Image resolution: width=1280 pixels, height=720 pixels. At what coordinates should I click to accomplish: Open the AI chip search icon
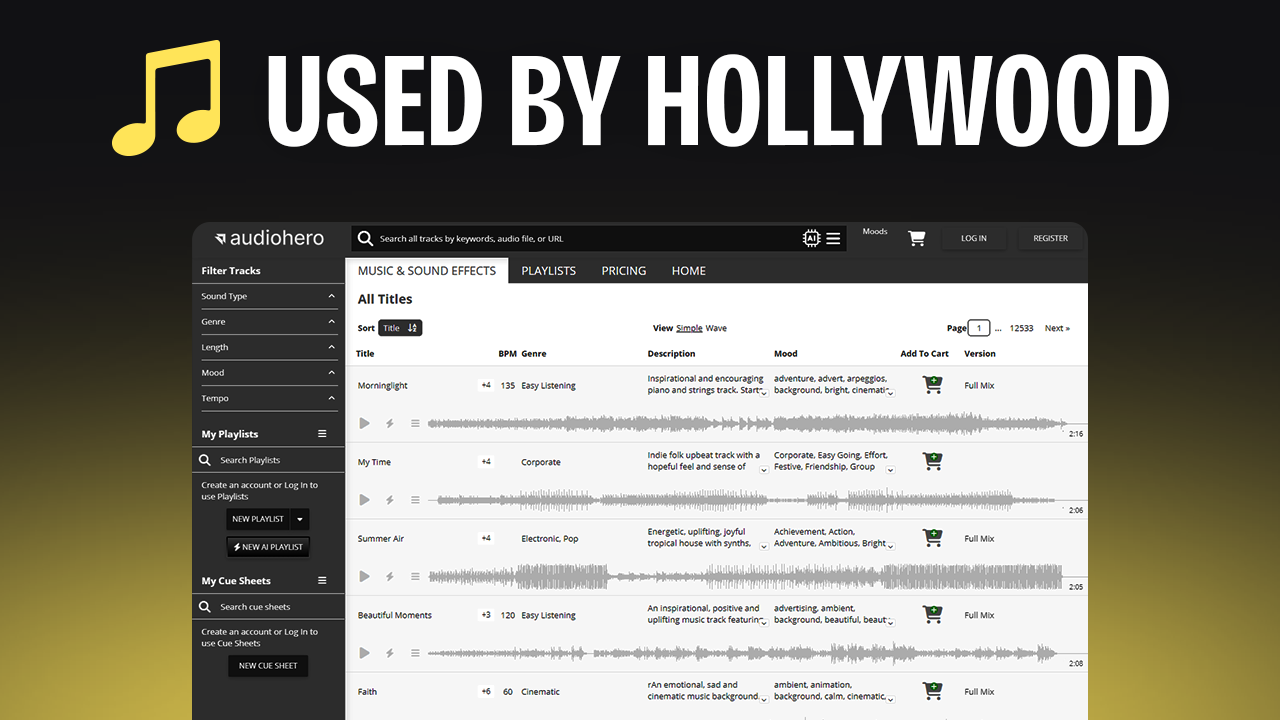pos(812,238)
